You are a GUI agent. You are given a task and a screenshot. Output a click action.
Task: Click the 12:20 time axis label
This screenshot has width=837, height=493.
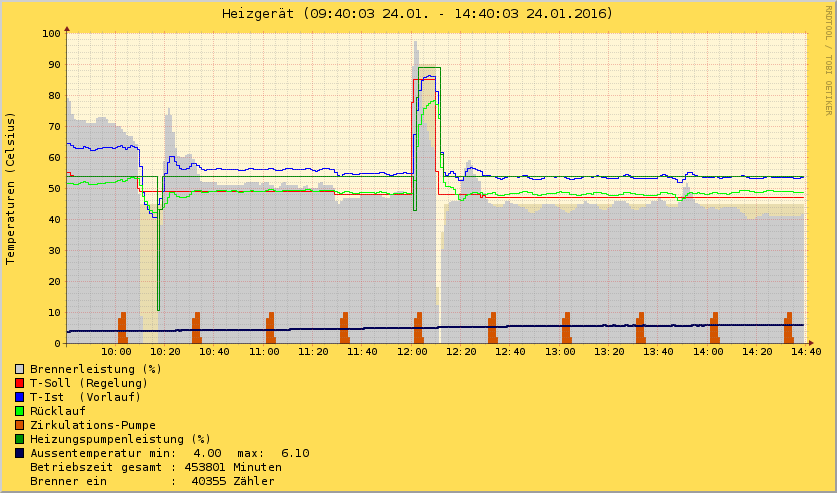click(461, 352)
